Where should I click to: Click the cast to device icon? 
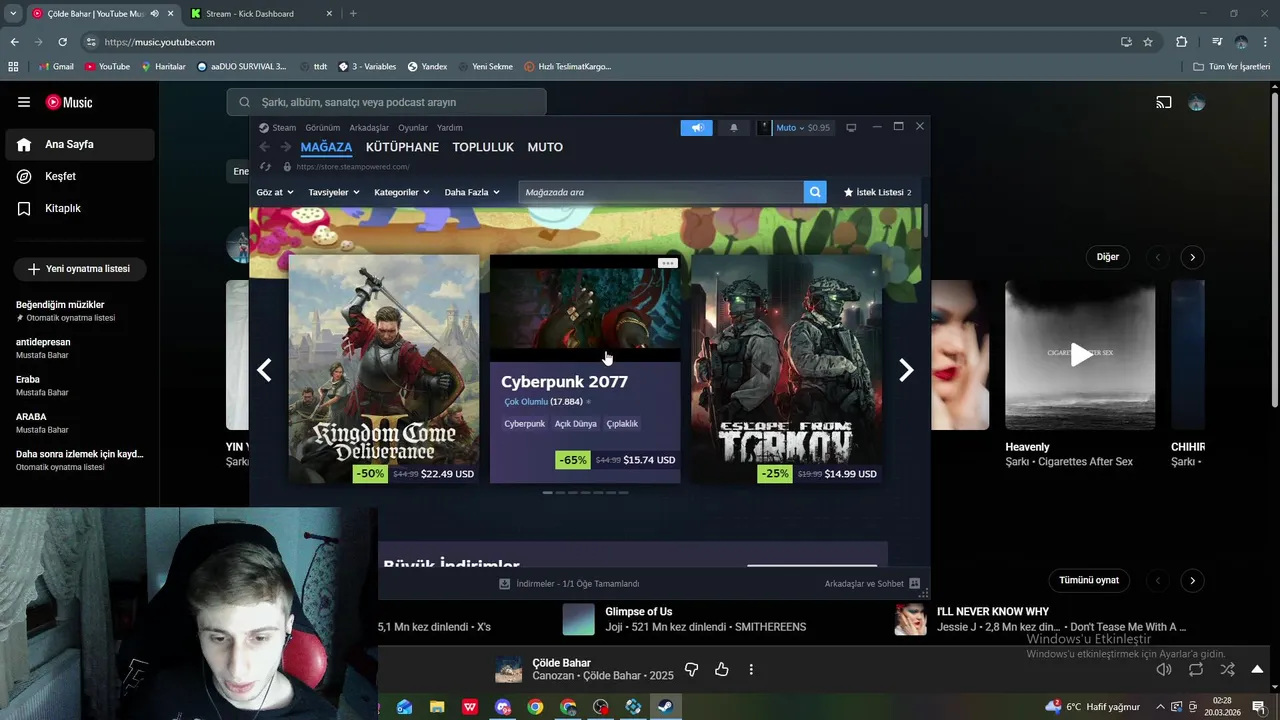[1164, 102]
